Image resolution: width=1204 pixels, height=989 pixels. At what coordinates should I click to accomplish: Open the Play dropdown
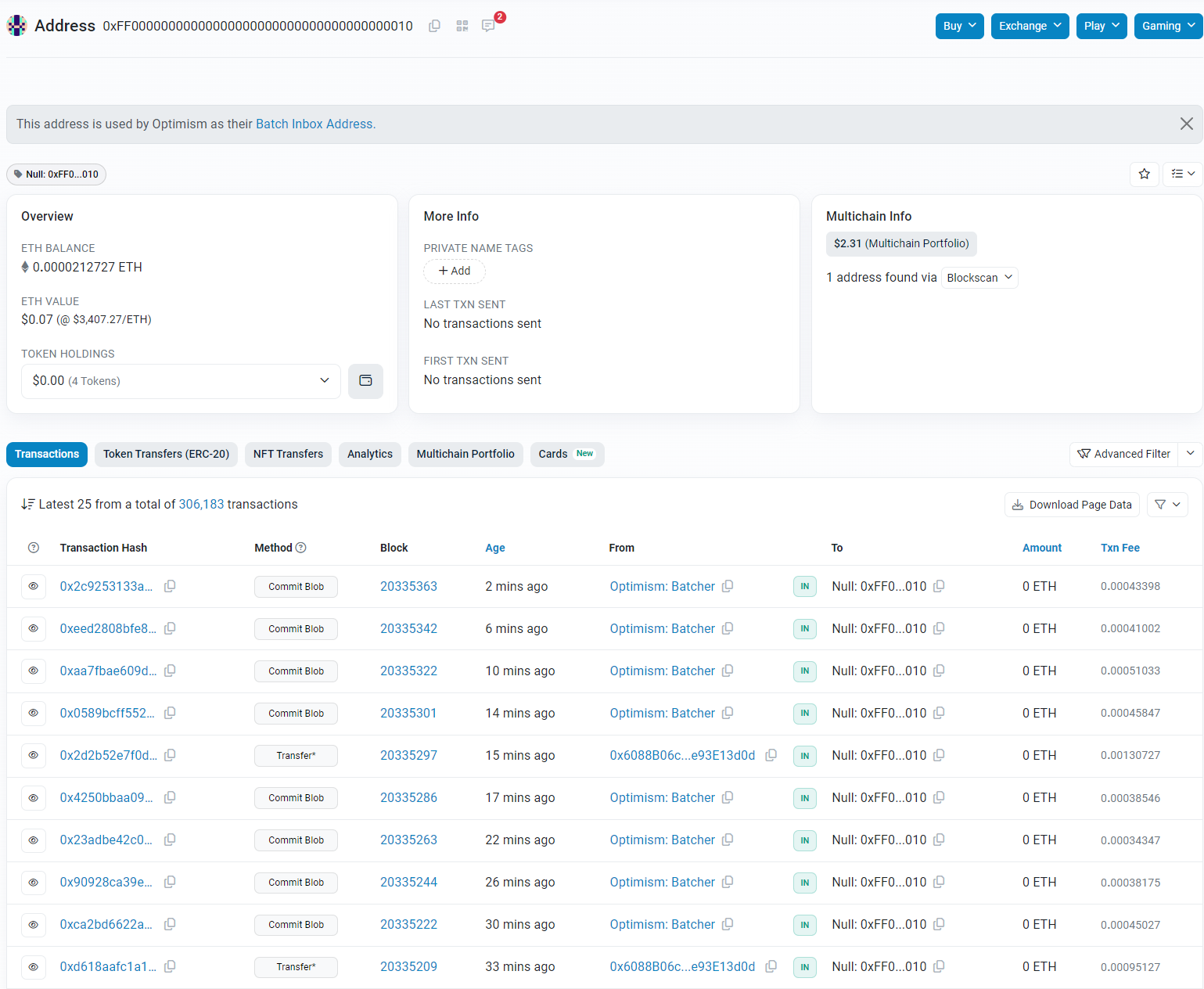coord(1102,26)
